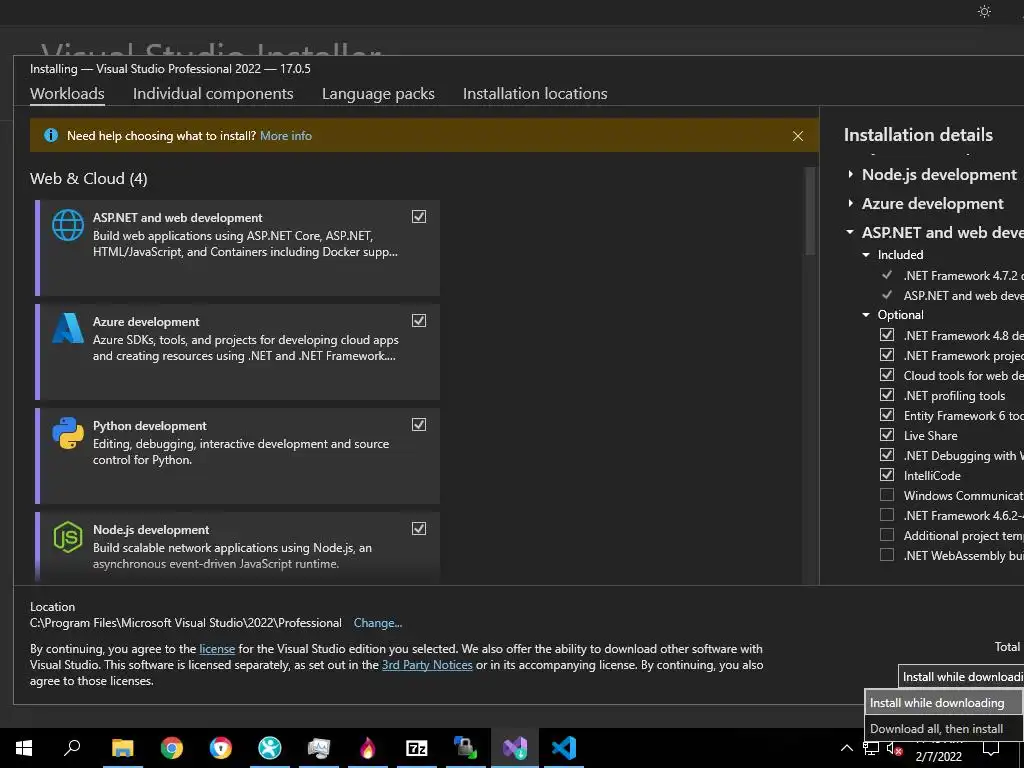Uncheck .NET Framework 4.8 optional component
This screenshot has height=768, width=1024.
886,335
